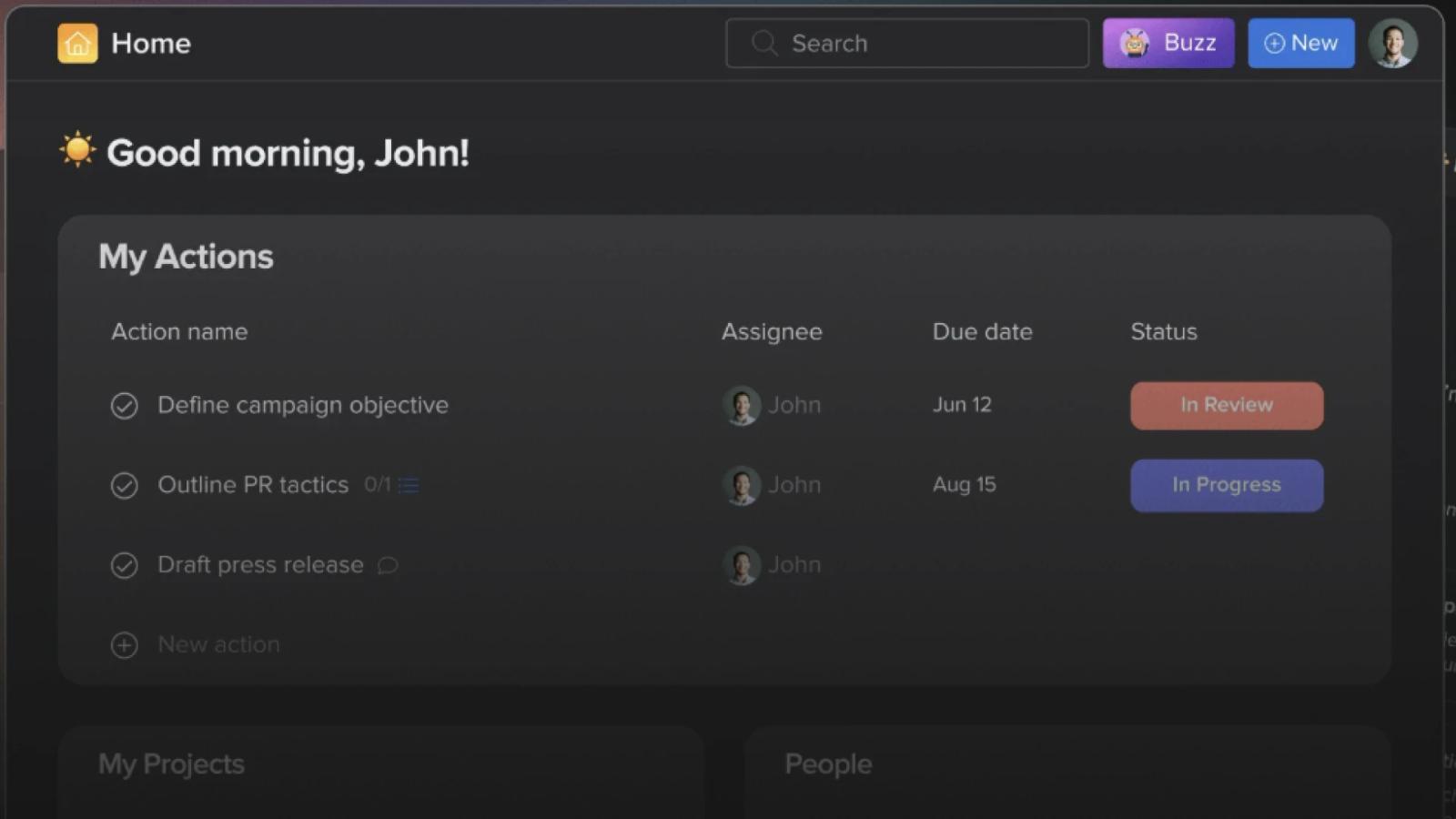1456x819 pixels.
Task: Open subtask list icon on Outline PR tactics
Action: tap(409, 486)
